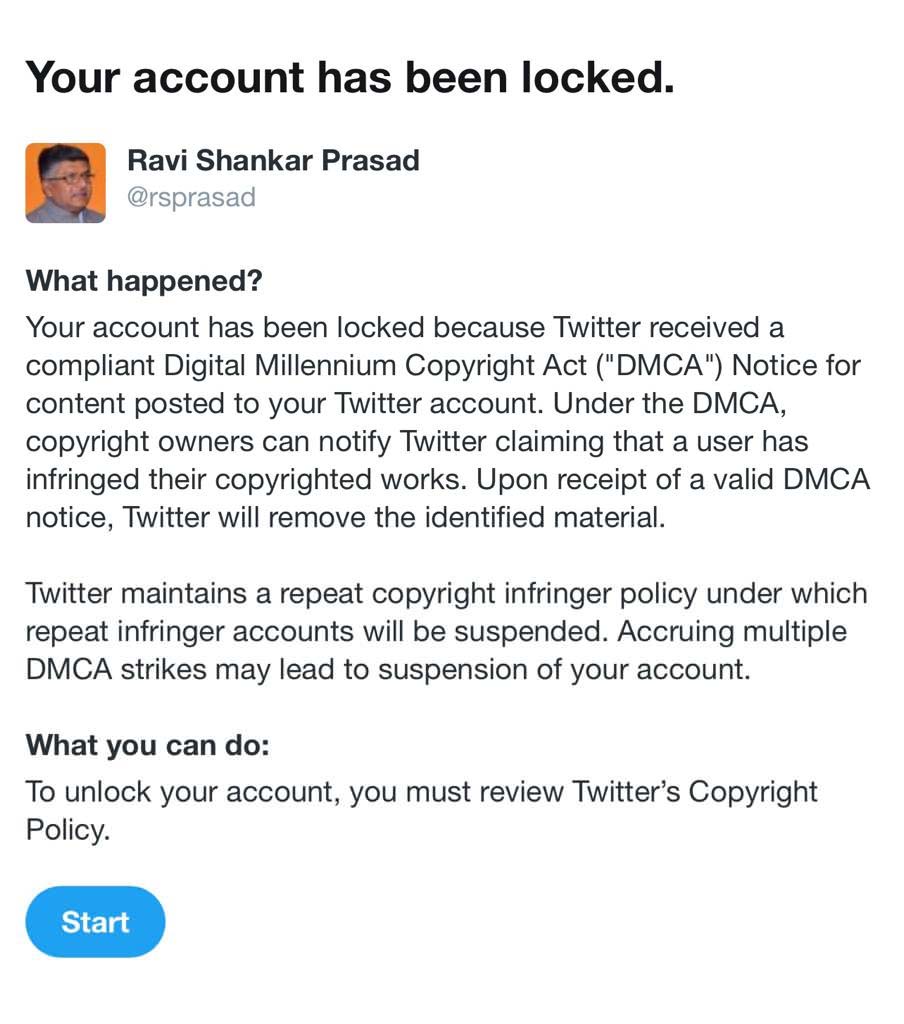Image resolution: width=904 pixels, height=1024 pixels.
Task: Select the @rsprasad handle
Action: click(191, 197)
